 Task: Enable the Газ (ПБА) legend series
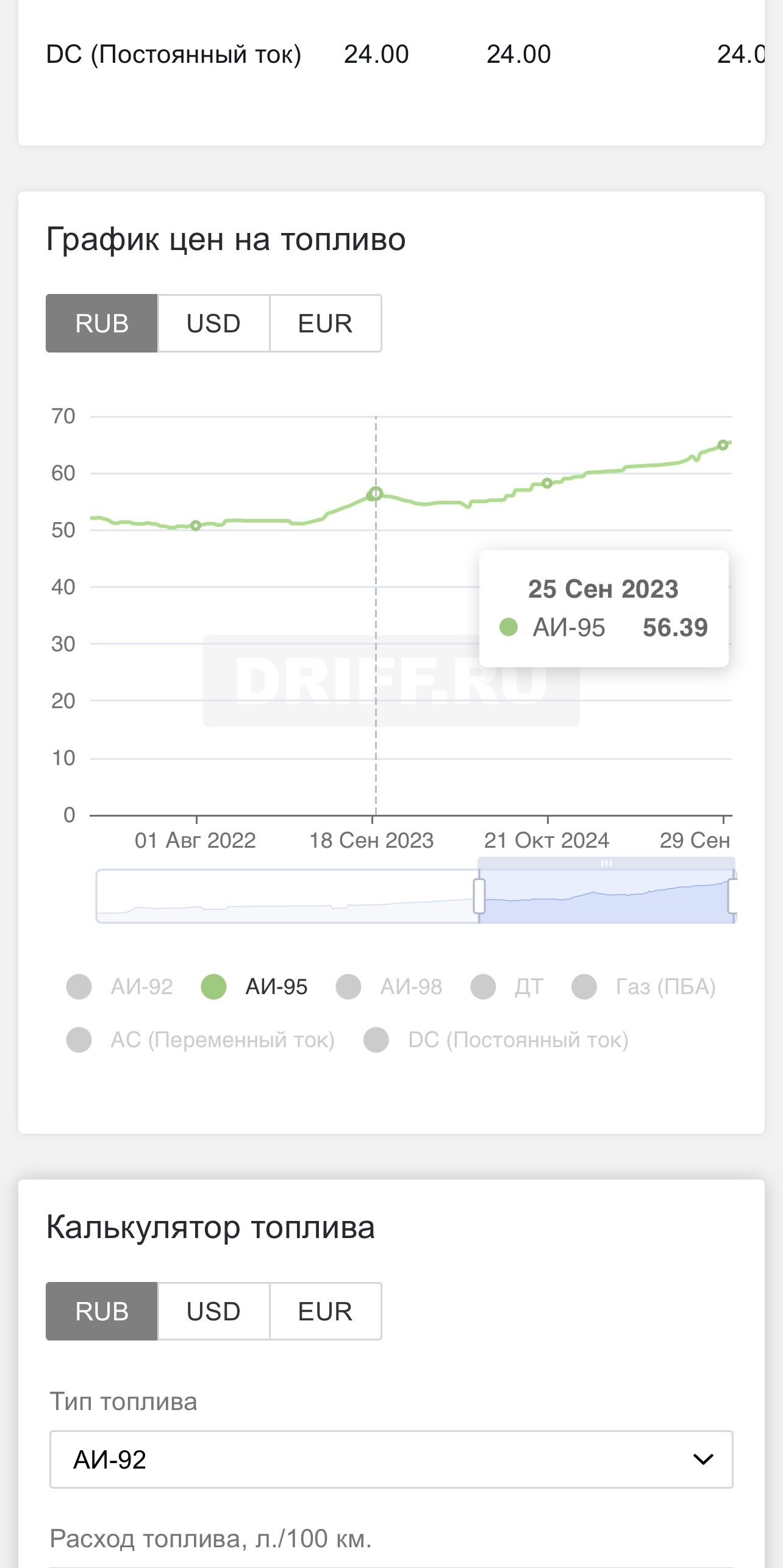tap(644, 987)
